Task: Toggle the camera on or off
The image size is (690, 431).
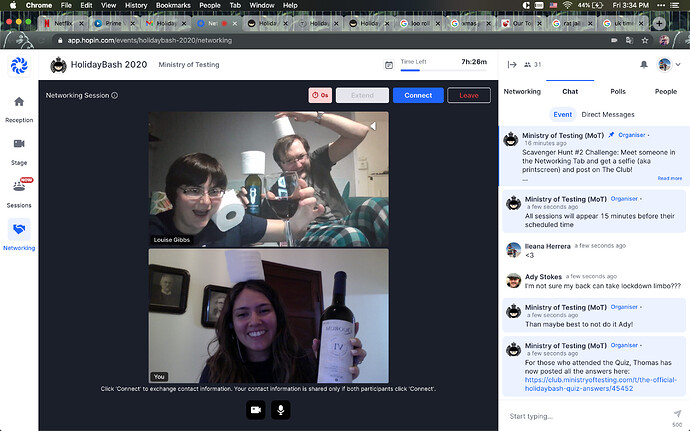Action: tap(256, 410)
